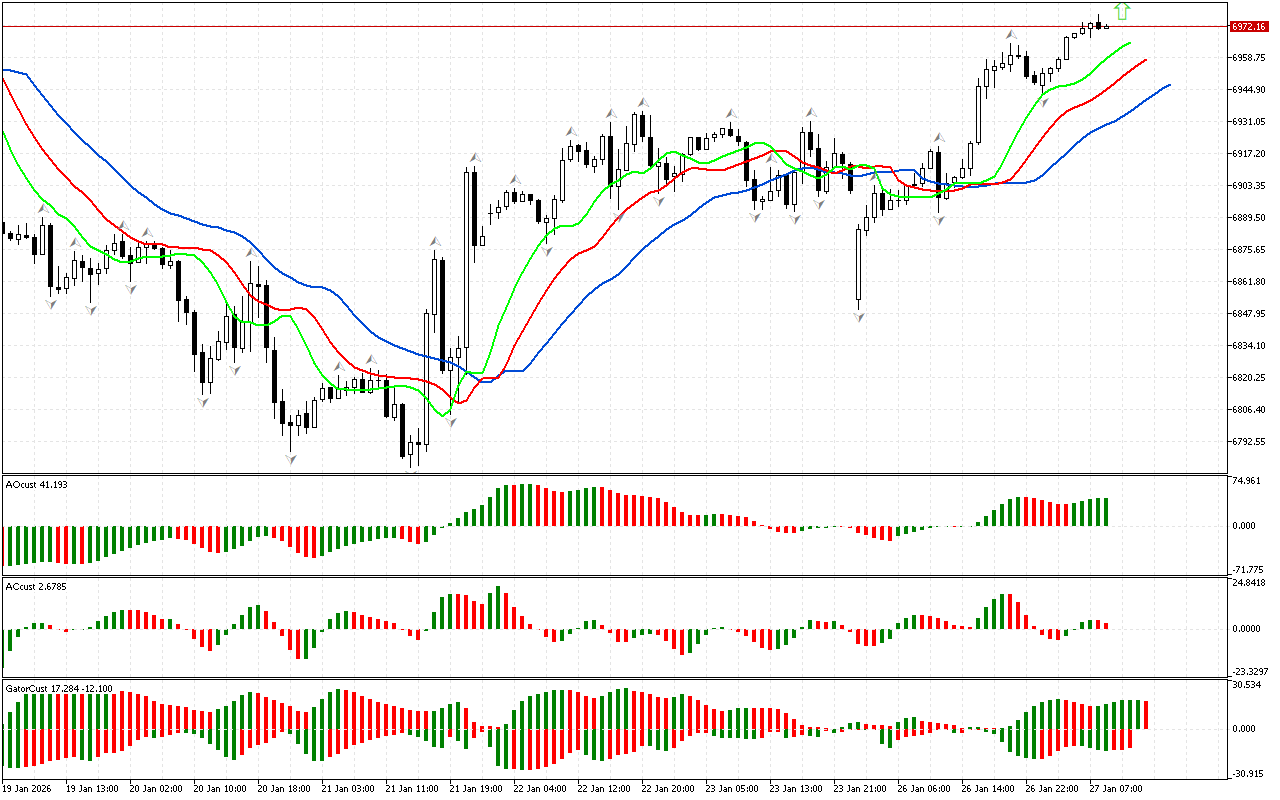This screenshot has height=800, width=1280.
Task: Select the red 6972.16 price label
Action: click(x=1249, y=26)
